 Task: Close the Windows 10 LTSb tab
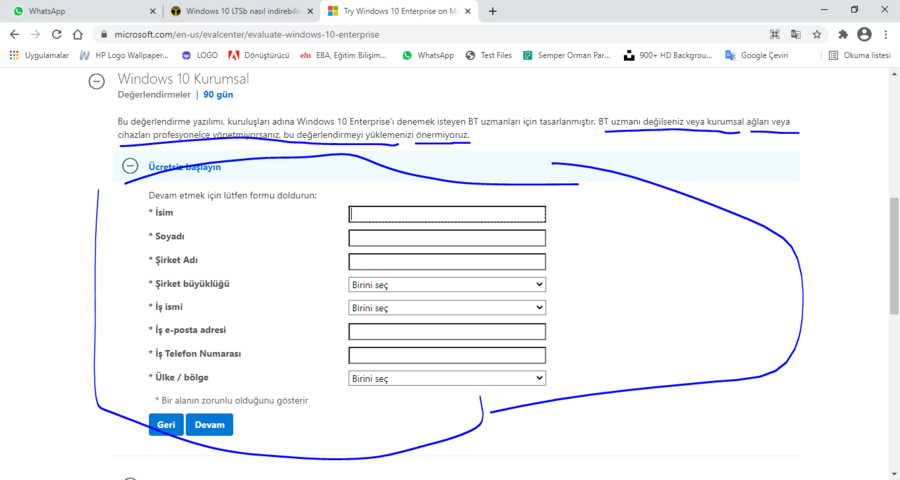click(311, 11)
